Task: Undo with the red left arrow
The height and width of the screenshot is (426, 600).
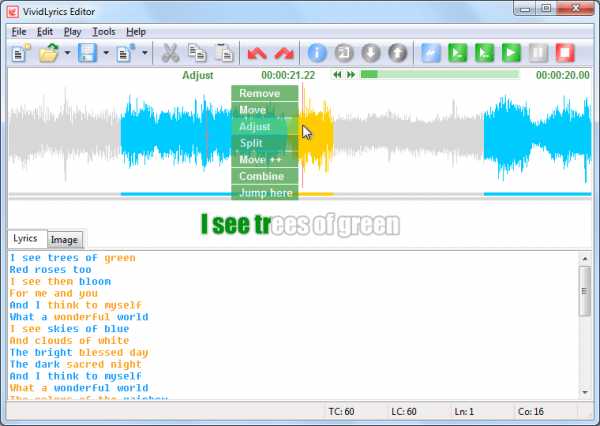Action: click(257, 54)
